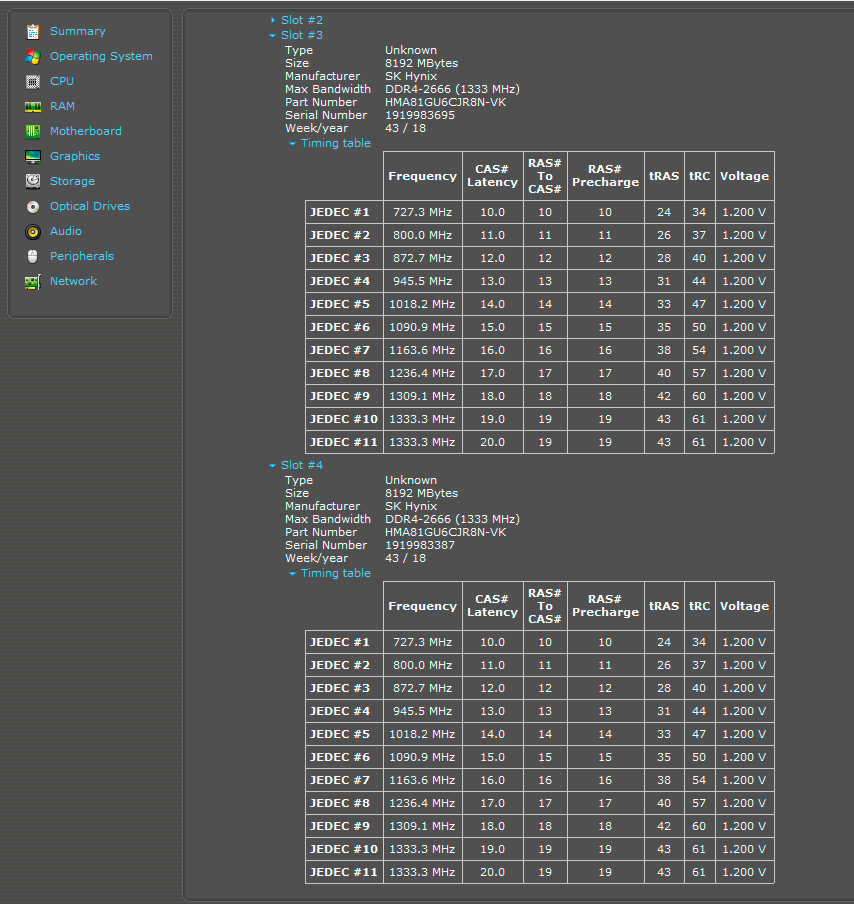Viewport: 854px width, 904px height.
Task: Expand the Slot #2 memory entry
Action: pos(301,20)
